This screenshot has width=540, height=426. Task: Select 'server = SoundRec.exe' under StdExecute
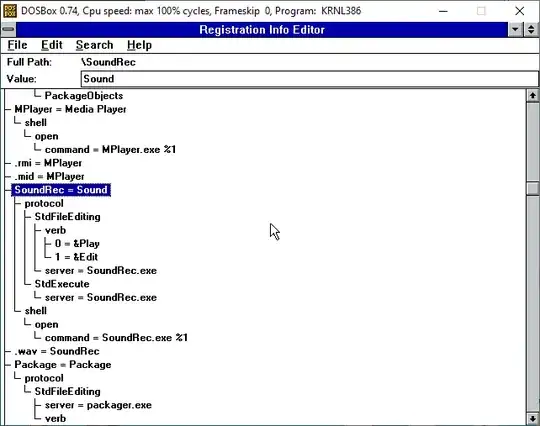click(101, 298)
